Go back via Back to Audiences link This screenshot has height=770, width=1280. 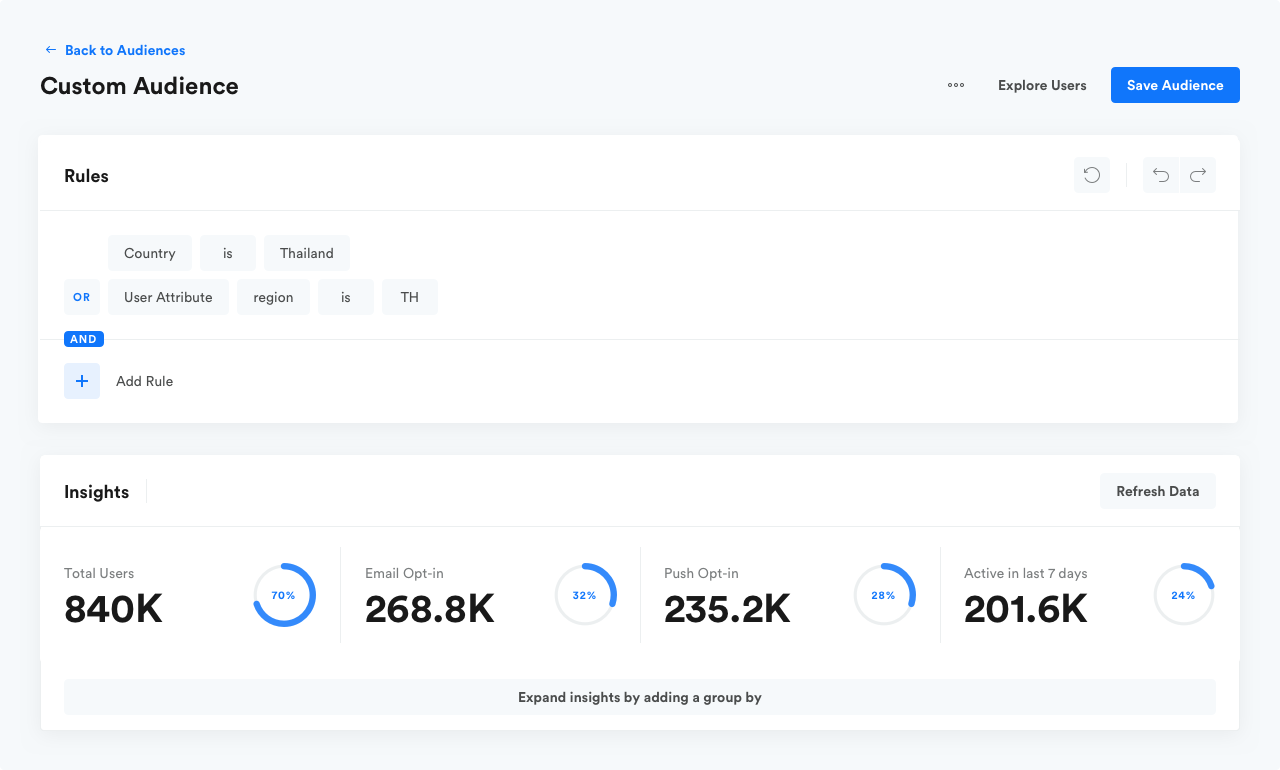(125, 50)
